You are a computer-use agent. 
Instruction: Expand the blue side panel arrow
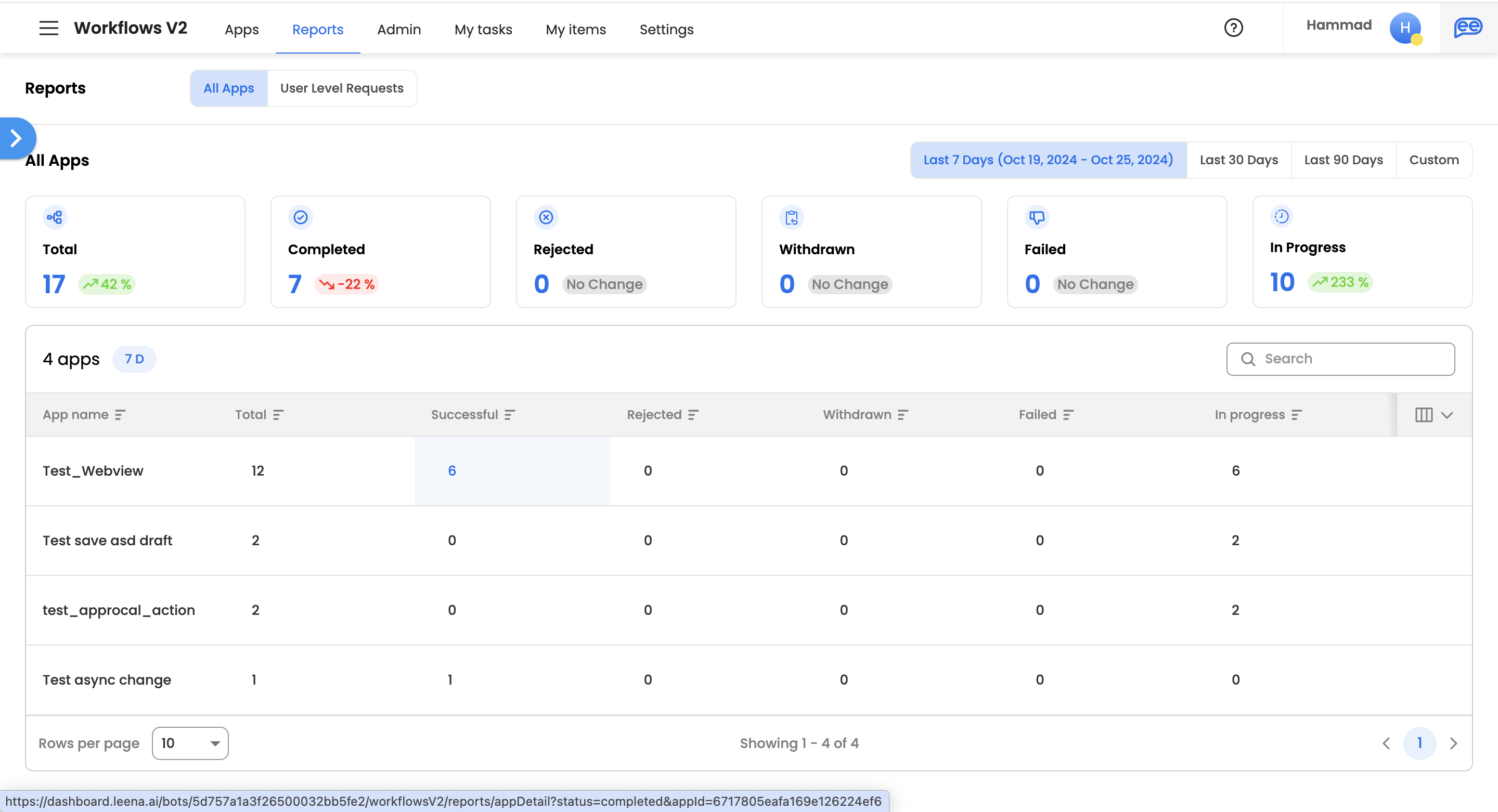point(16,138)
